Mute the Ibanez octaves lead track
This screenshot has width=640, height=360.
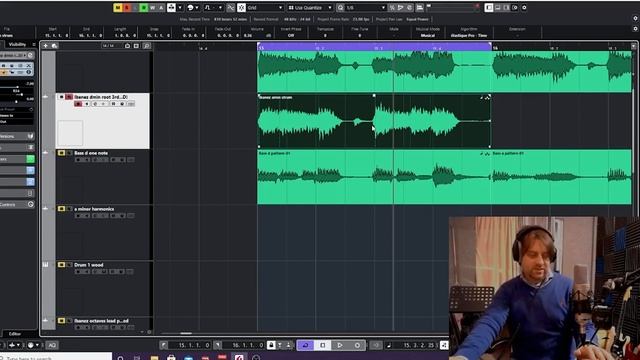coord(61,321)
